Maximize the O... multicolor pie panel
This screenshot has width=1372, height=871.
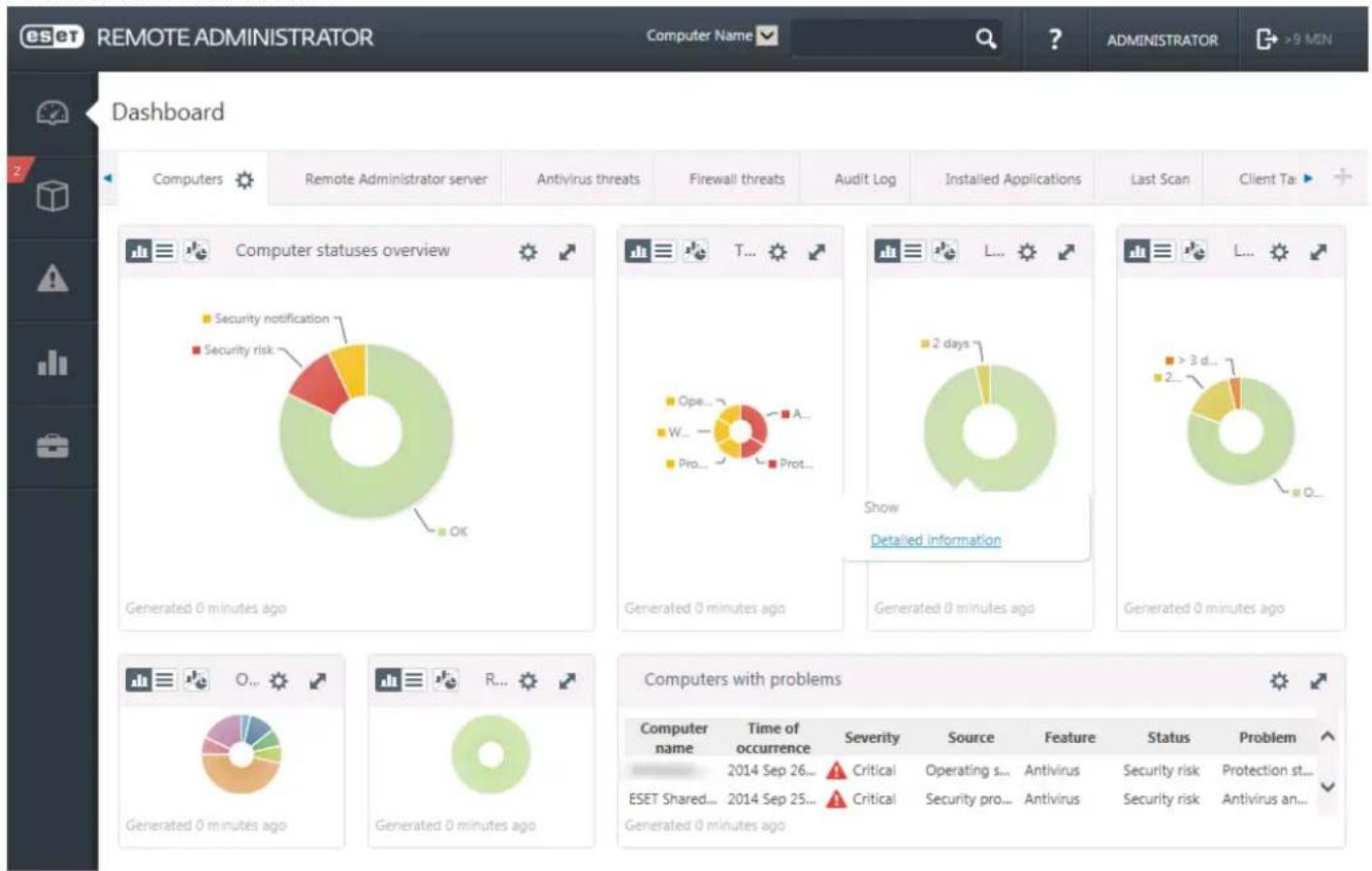point(318,681)
